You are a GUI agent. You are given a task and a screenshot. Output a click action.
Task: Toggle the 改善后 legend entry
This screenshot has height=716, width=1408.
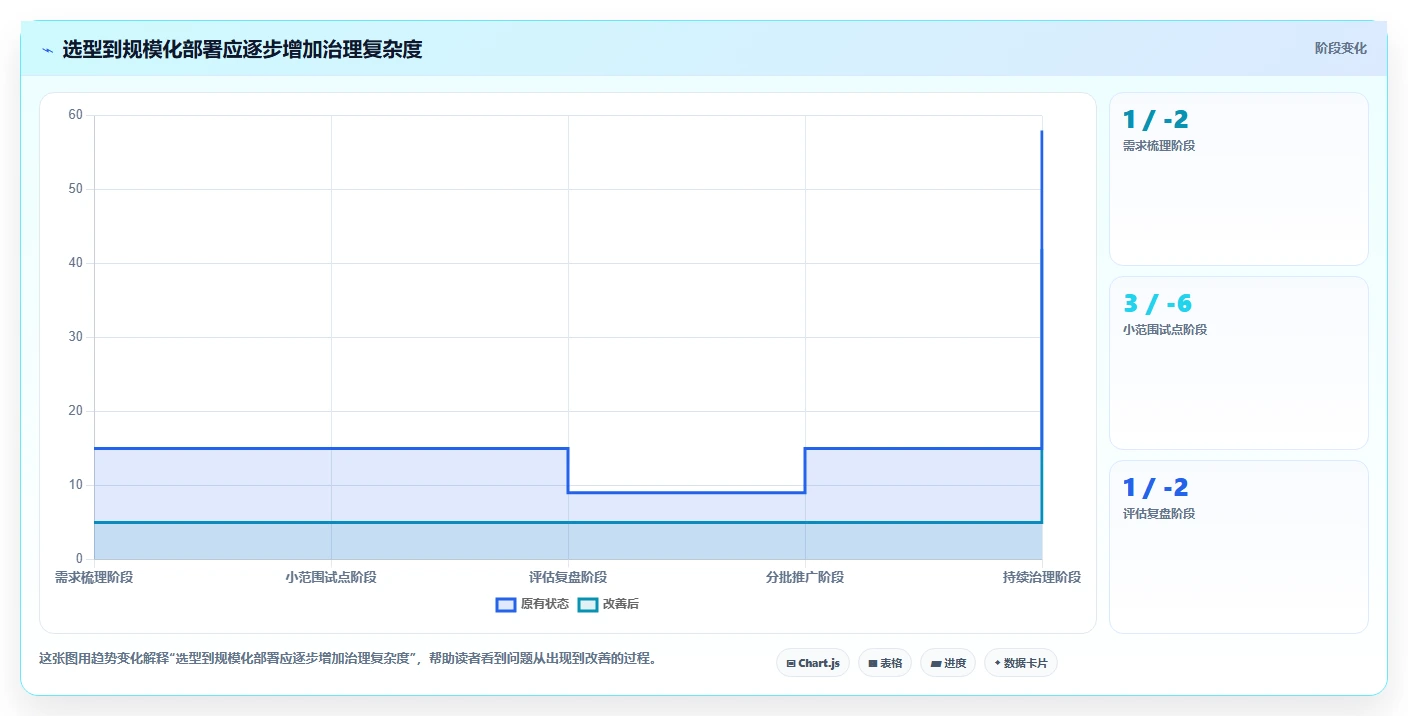click(x=609, y=604)
